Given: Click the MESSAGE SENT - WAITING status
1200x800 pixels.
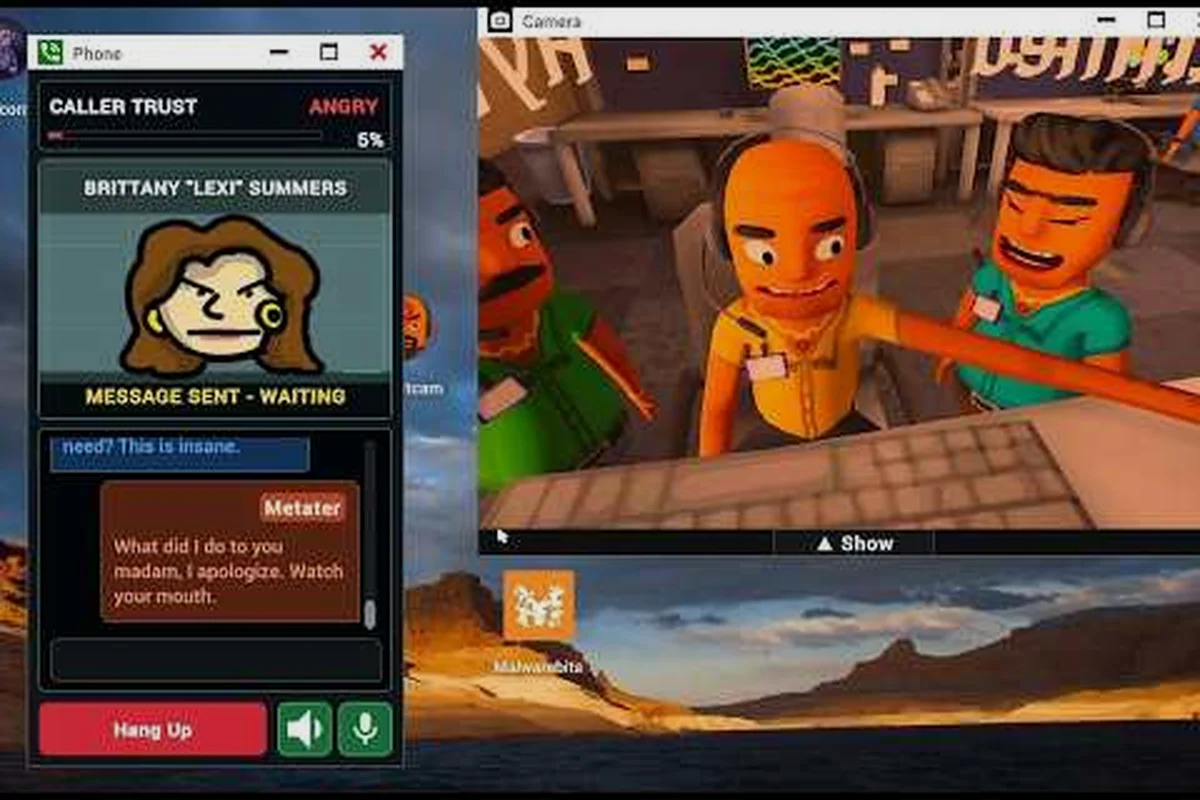Looking at the screenshot, I should [215, 396].
